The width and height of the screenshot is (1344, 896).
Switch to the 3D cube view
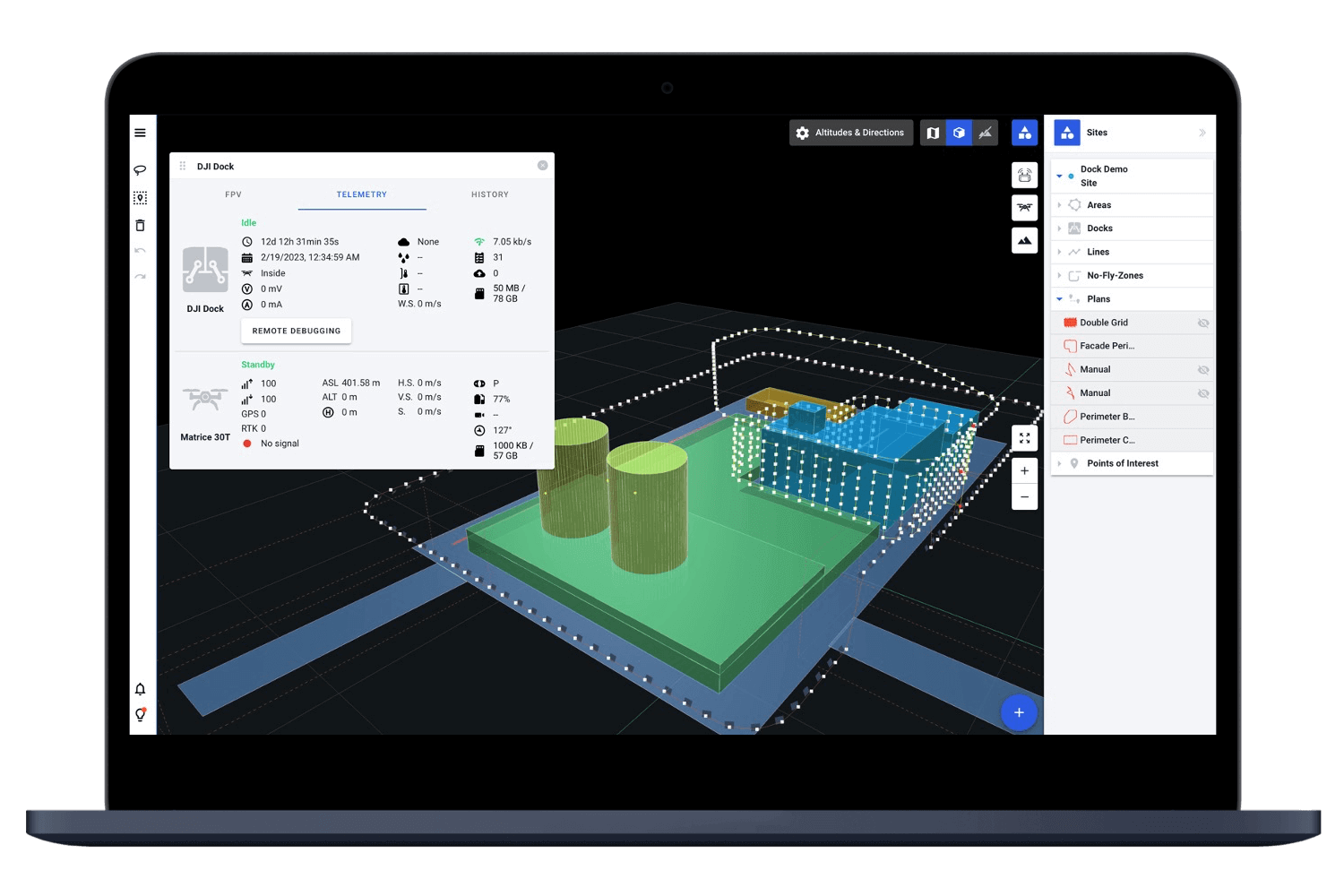coord(959,133)
